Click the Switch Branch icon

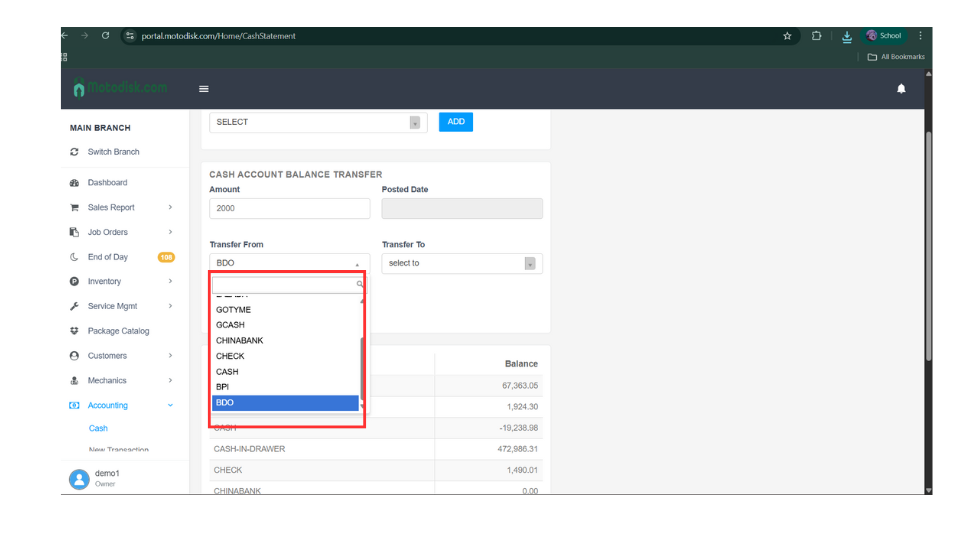74,152
